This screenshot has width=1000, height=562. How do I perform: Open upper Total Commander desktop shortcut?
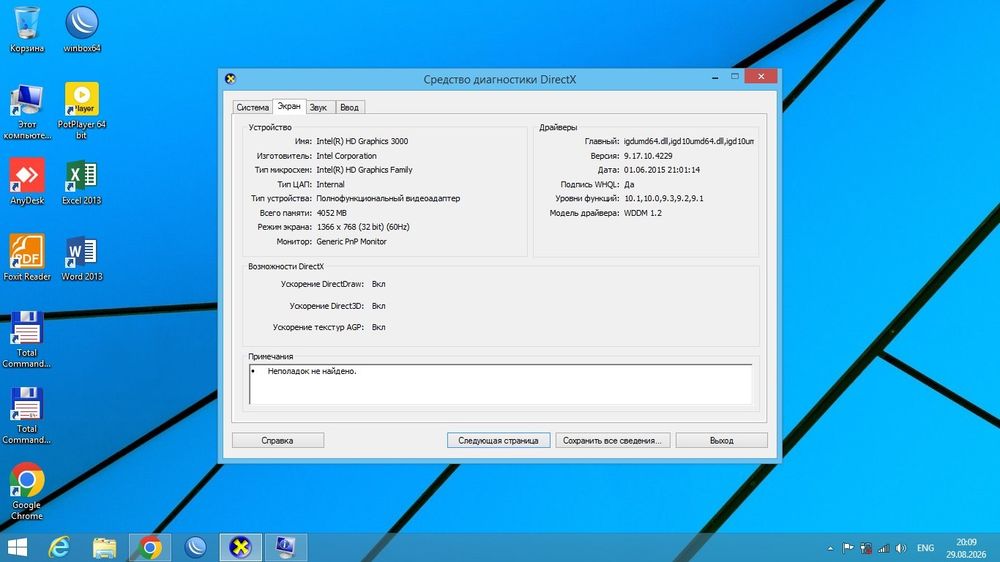[x=27, y=339]
